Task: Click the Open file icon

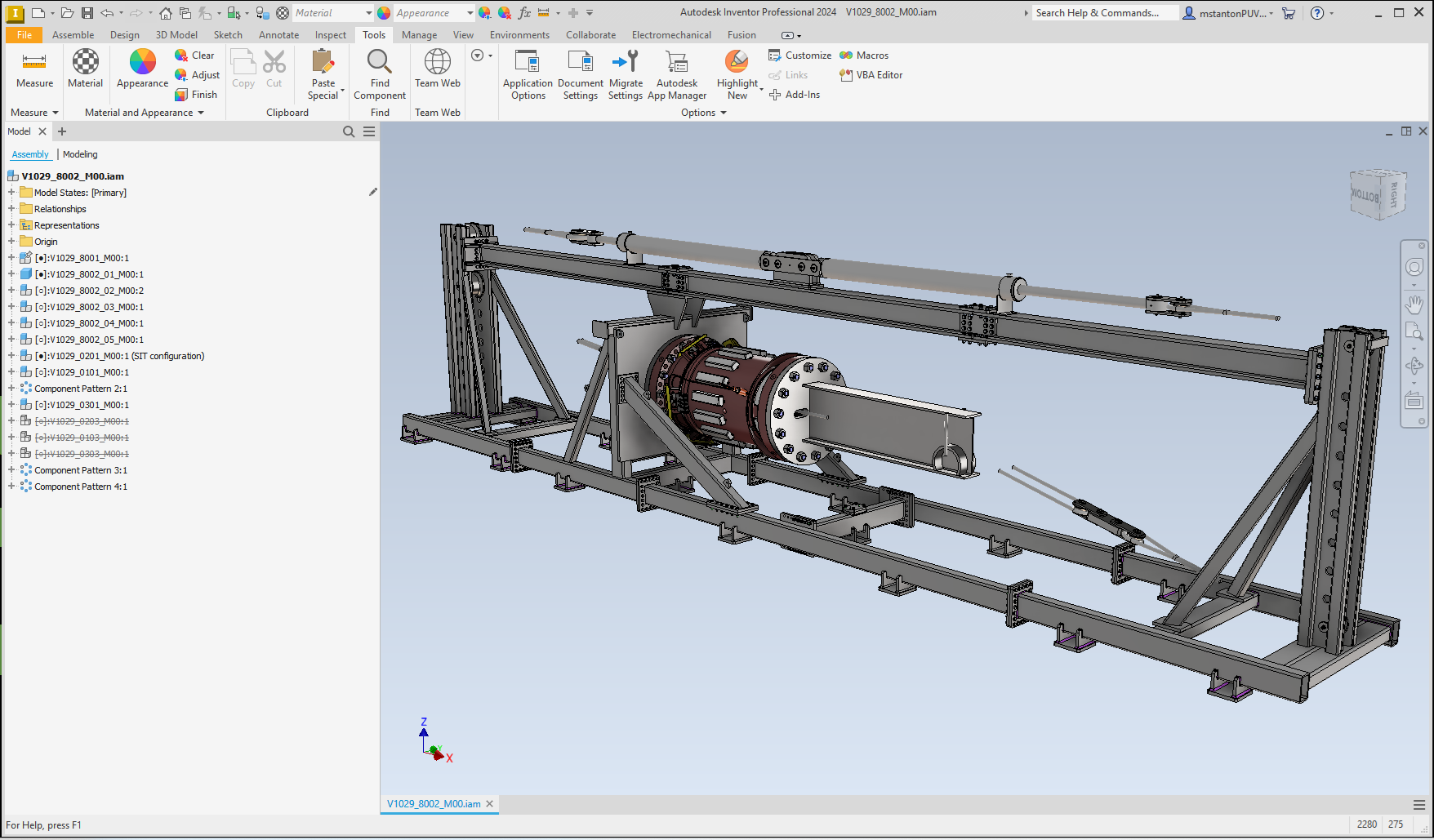Action: [x=68, y=13]
